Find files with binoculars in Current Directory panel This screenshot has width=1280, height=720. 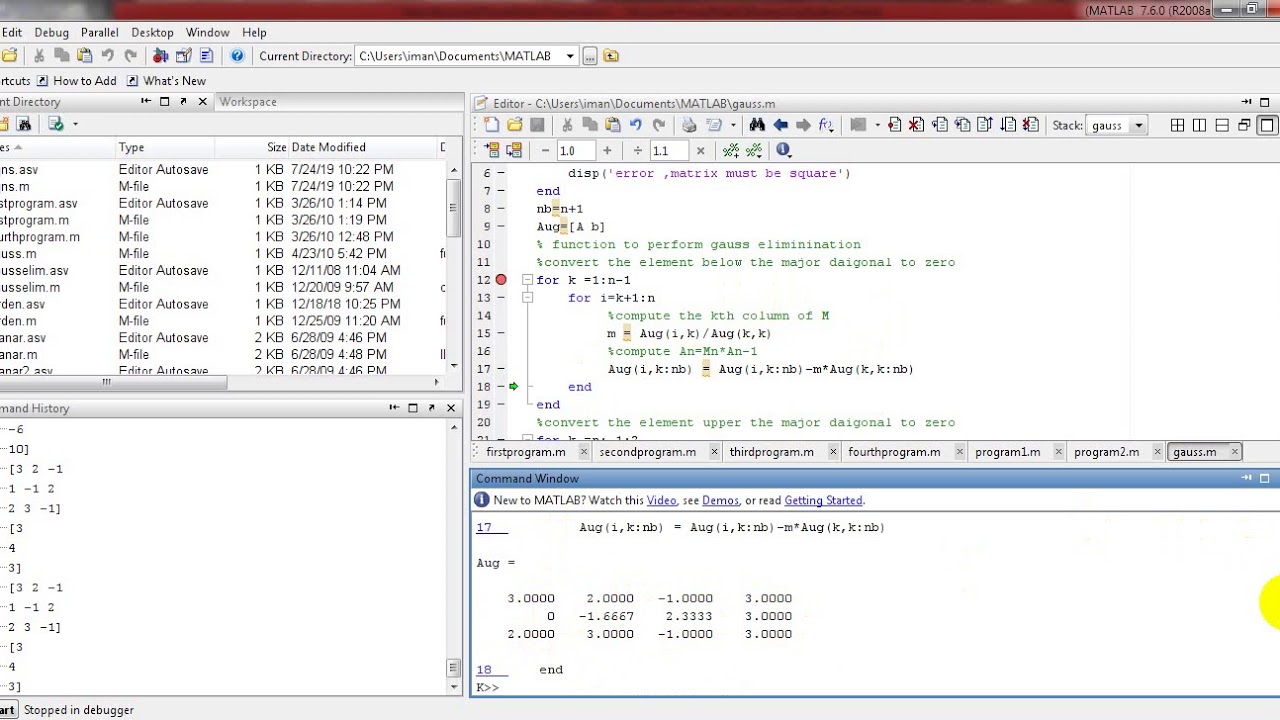tap(24, 124)
